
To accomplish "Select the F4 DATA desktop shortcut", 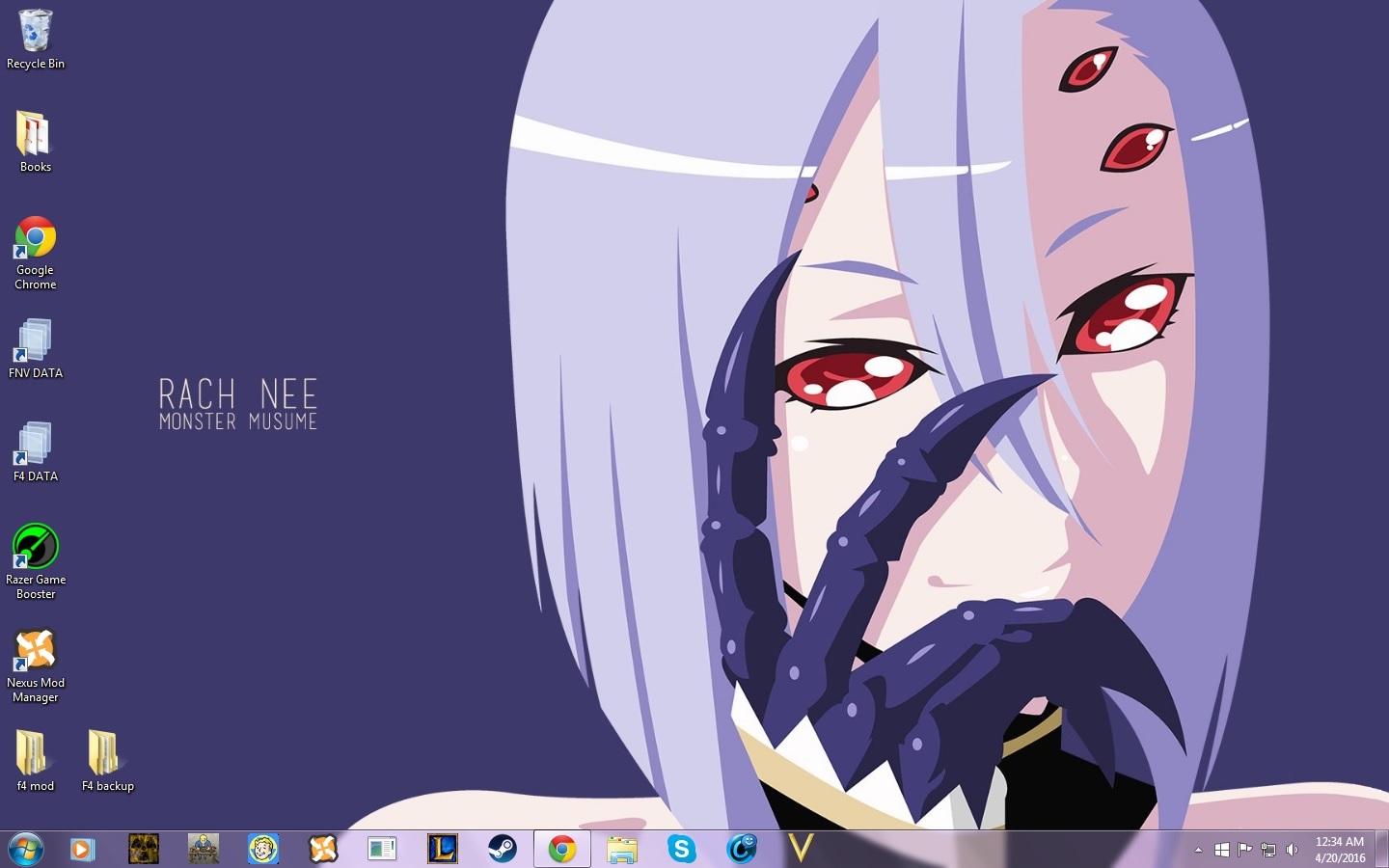I will click(x=36, y=451).
